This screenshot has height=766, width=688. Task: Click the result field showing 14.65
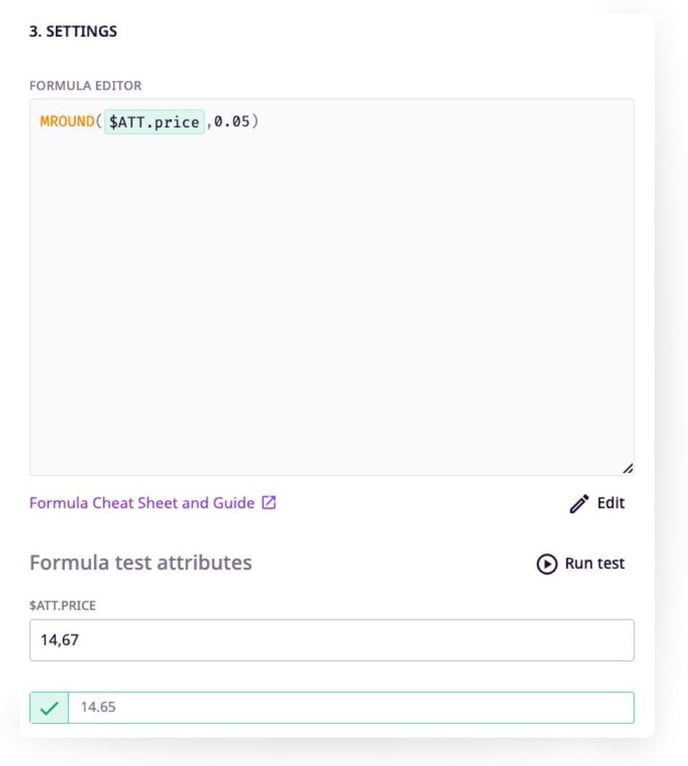coord(350,708)
